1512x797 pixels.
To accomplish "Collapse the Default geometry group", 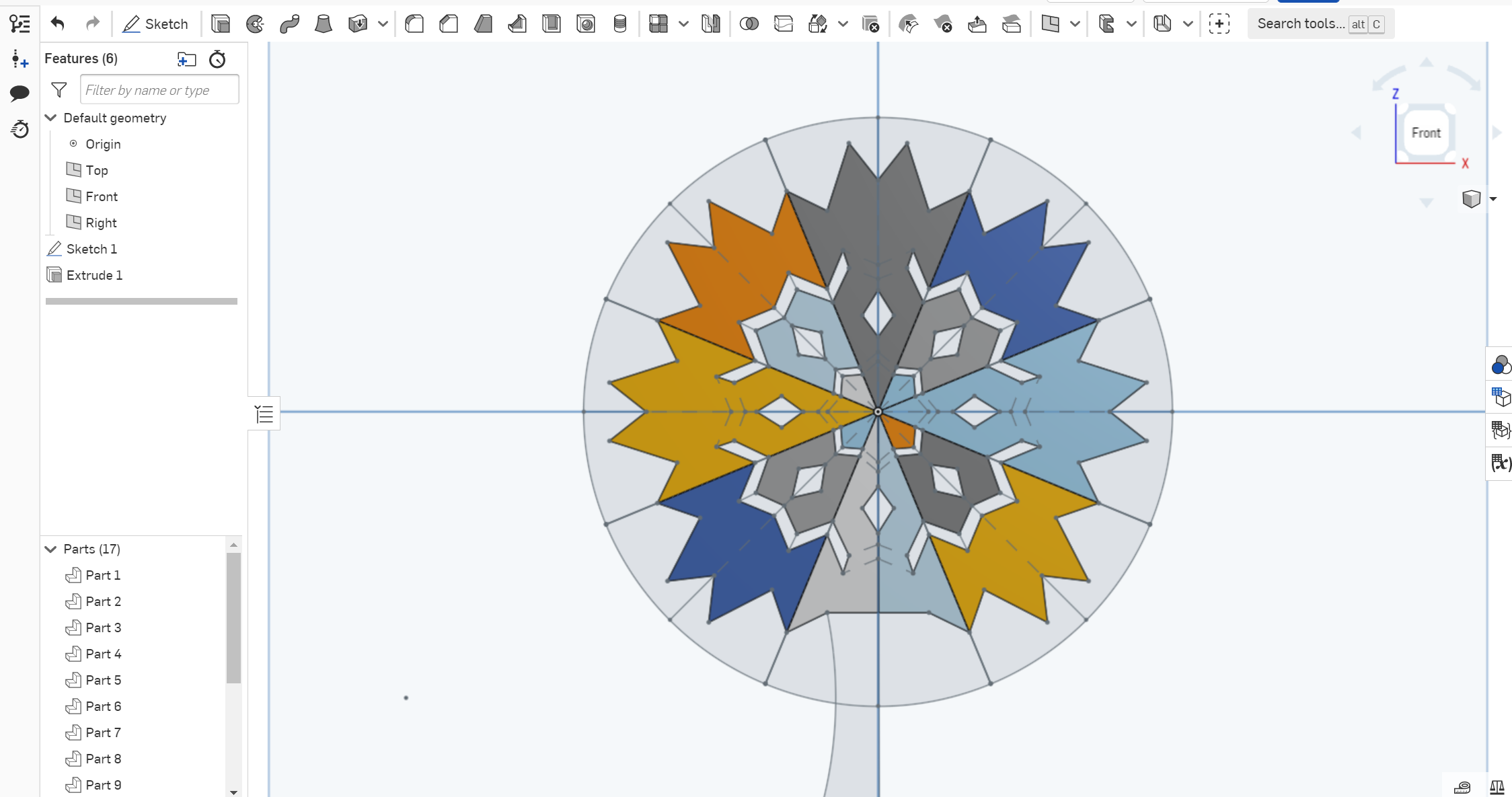I will 51,118.
